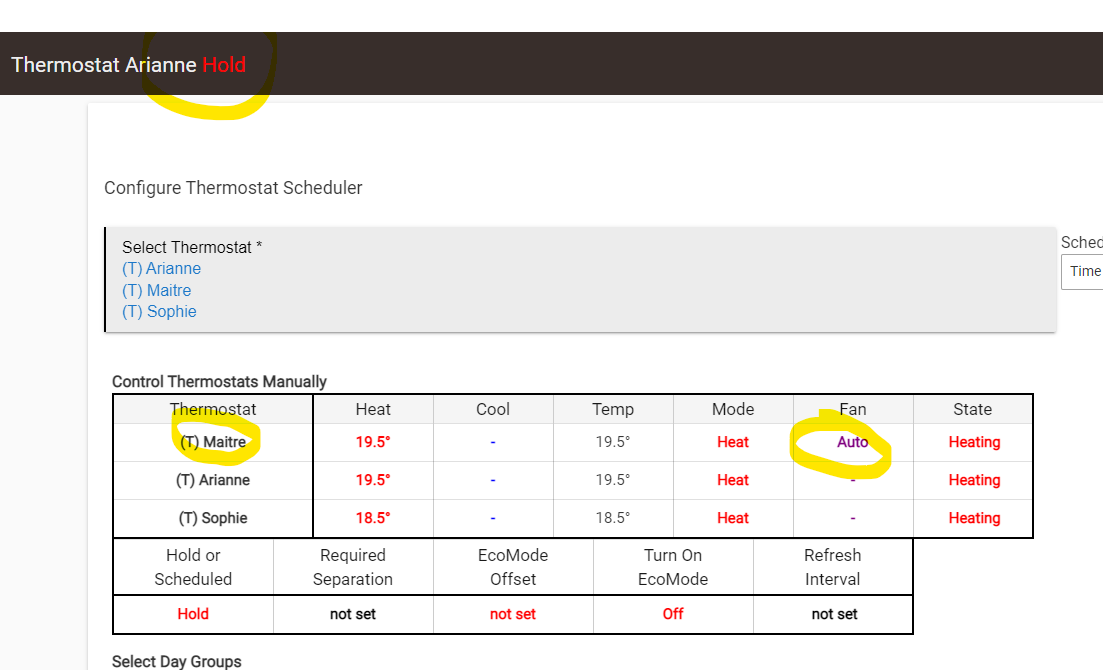Click the (T) Arianne link under Select Thermostat
Image resolution: width=1103 pixels, height=670 pixels.
click(x=161, y=269)
